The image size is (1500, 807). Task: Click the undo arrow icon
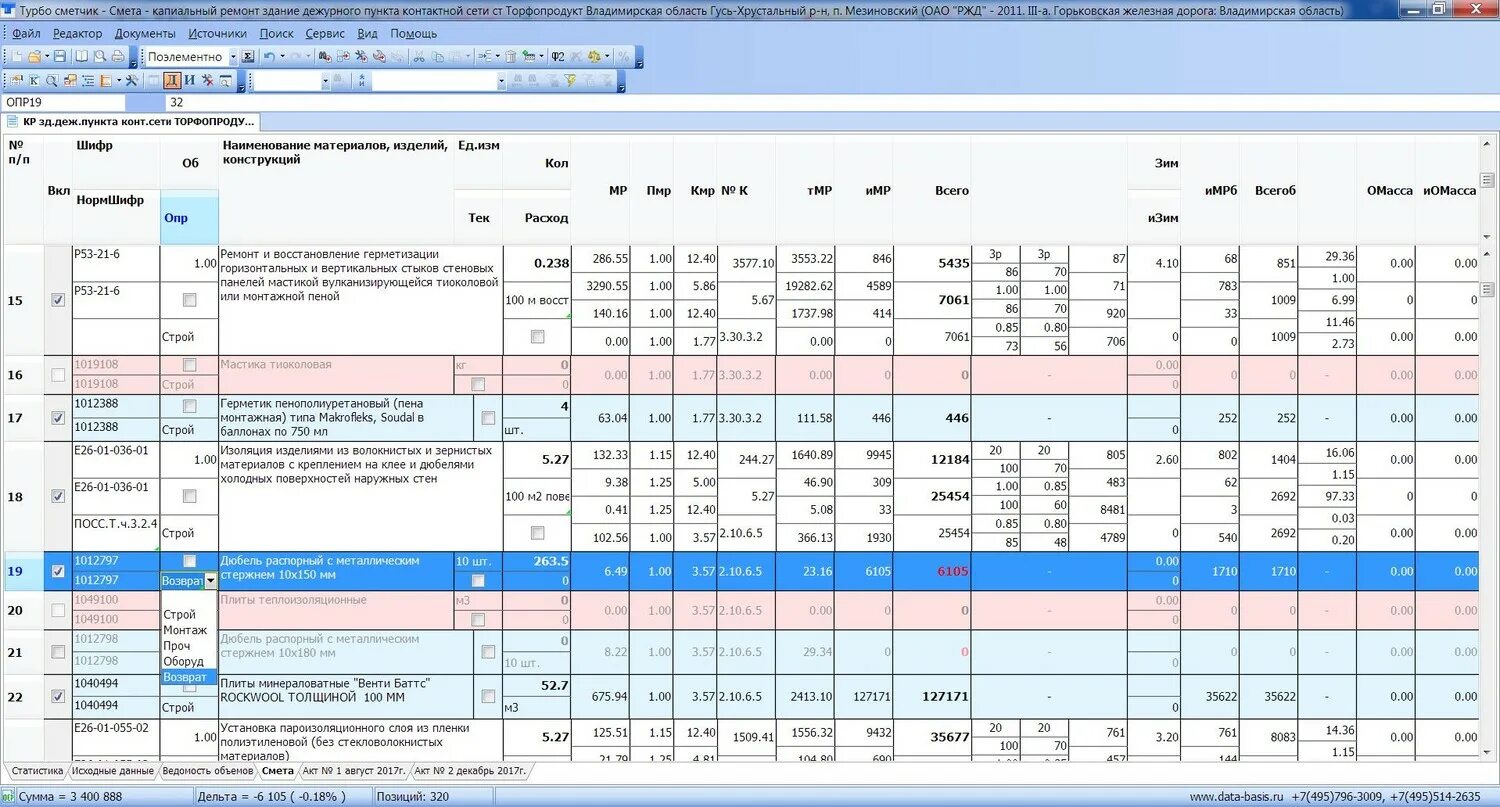tap(269, 57)
